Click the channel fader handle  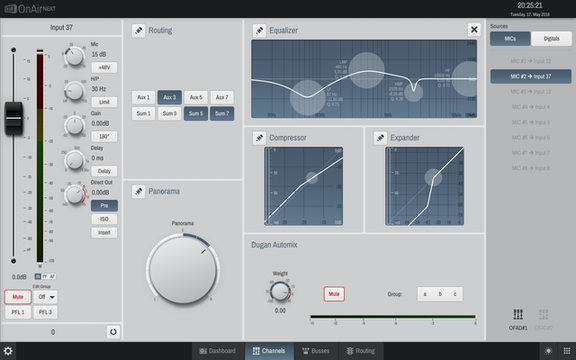[x=14, y=118]
